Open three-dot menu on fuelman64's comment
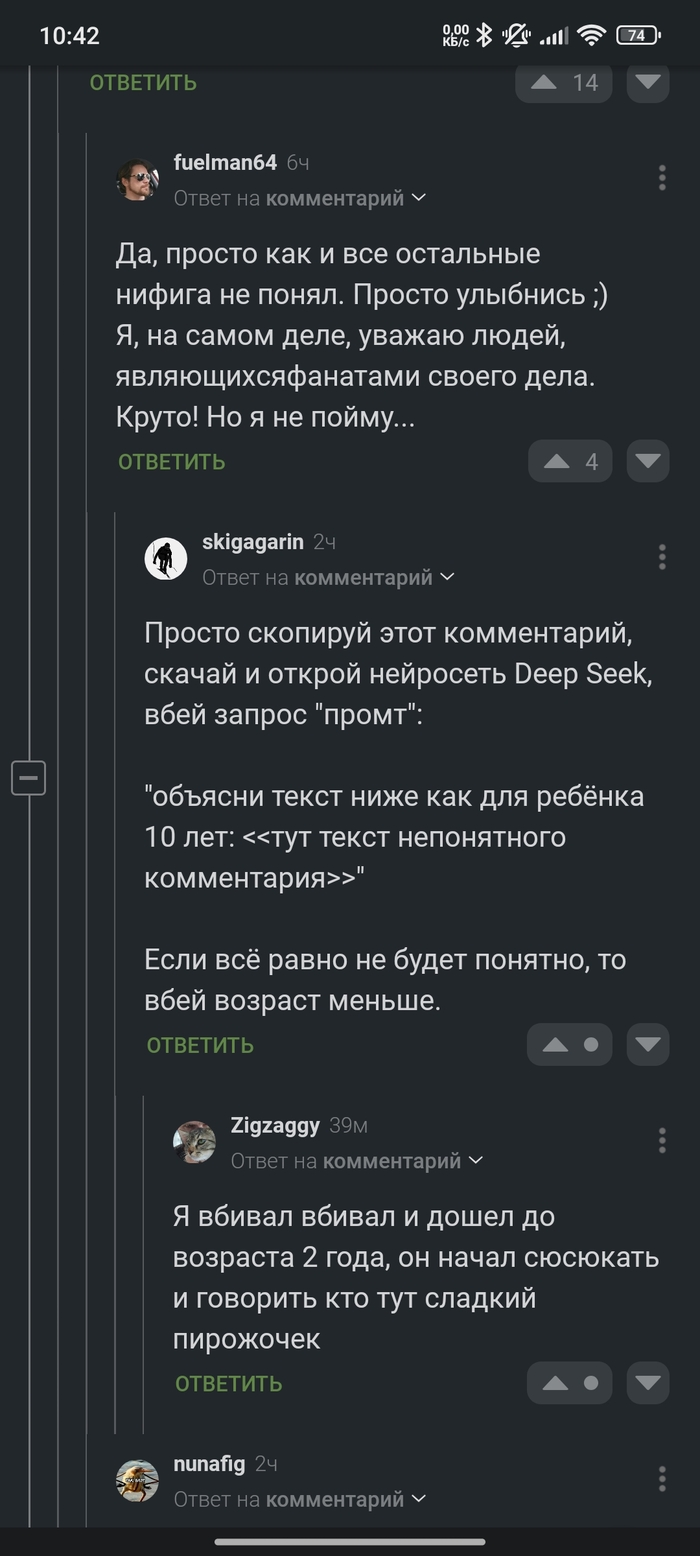Image resolution: width=700 pixels, height=1556 pixels. point(662,178)
